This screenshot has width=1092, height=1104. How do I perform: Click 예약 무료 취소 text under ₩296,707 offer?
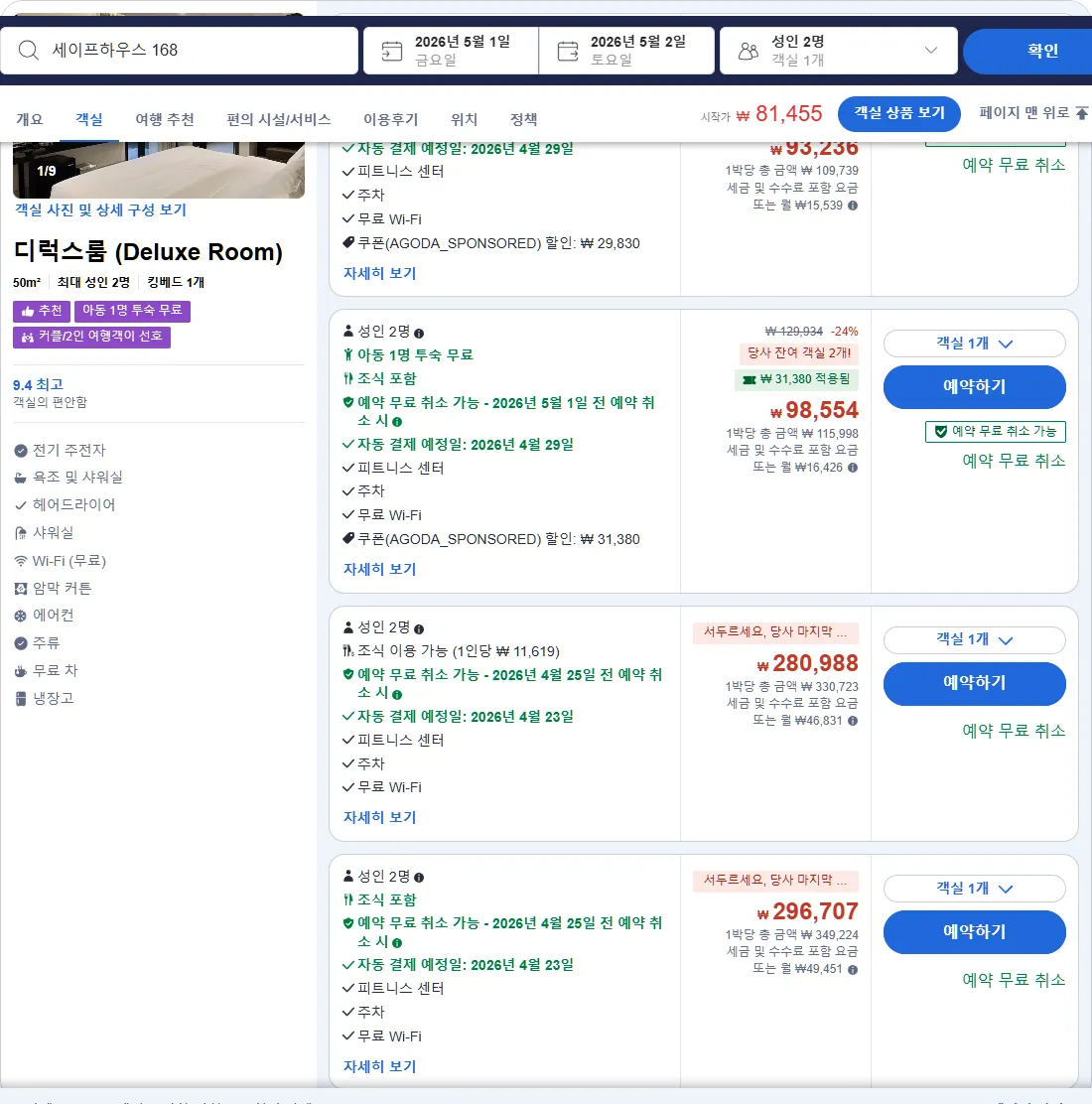tap(1014, 979)
